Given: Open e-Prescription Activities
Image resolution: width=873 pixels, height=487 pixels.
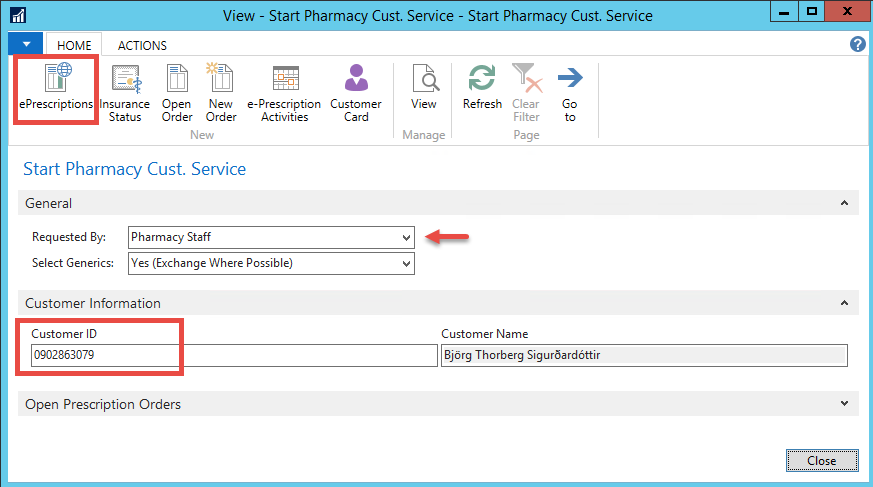Looking at the screenshot, I should (x=285, y=94).
